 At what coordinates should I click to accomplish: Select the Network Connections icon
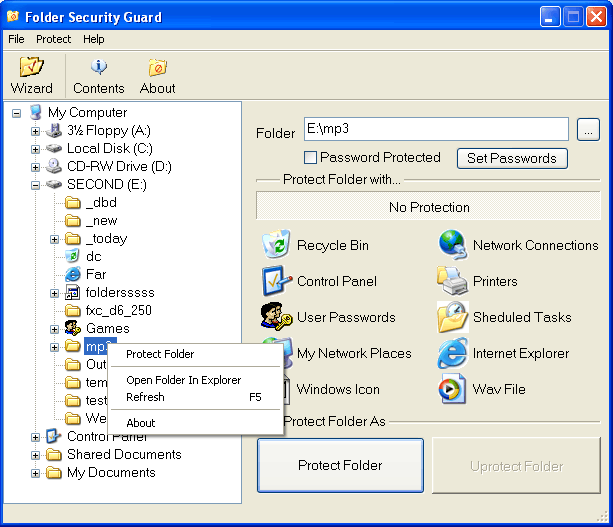pos(452,245)
